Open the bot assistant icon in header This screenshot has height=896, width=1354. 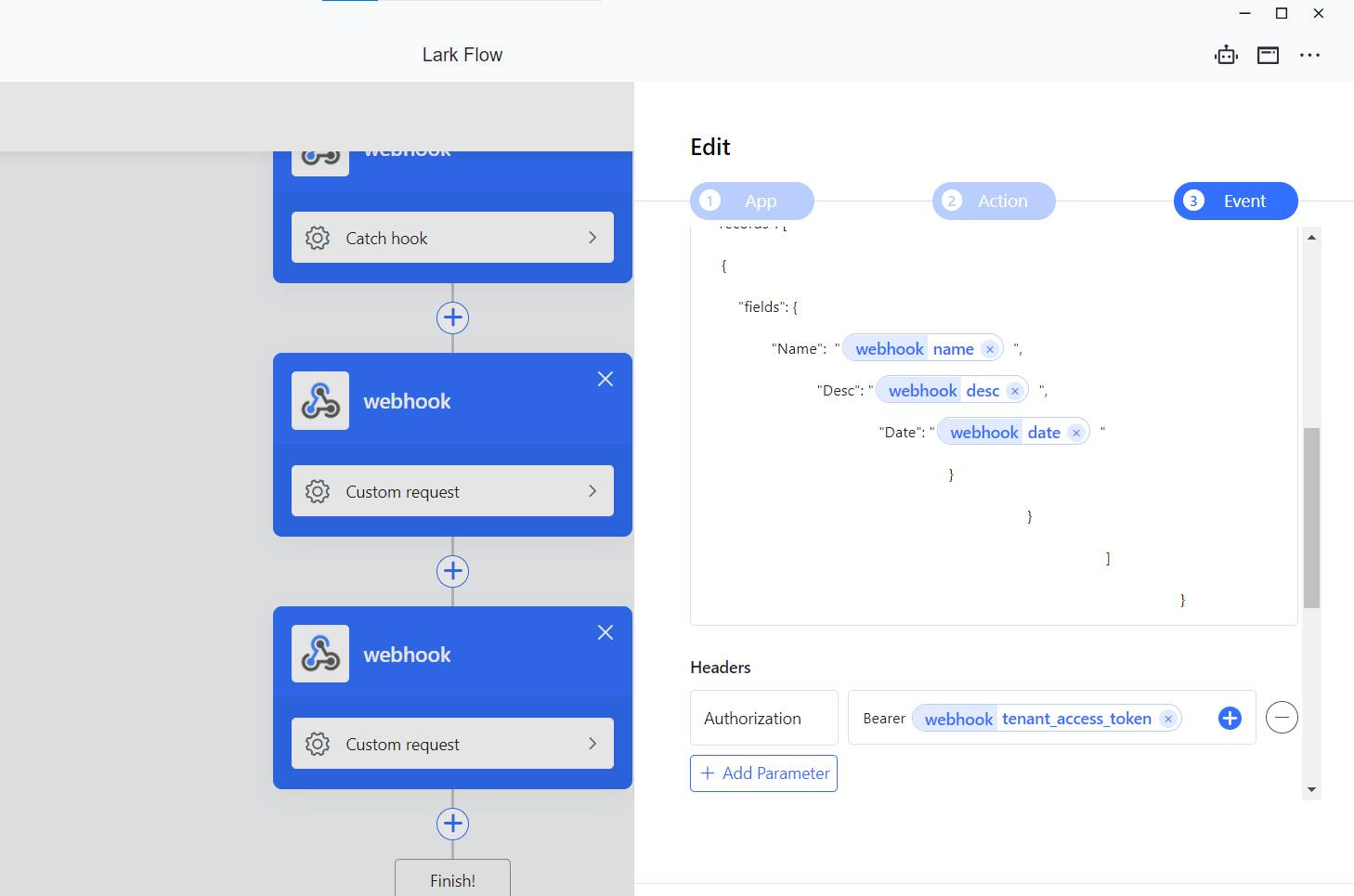pyautogui.click(x=1226, y=55)
